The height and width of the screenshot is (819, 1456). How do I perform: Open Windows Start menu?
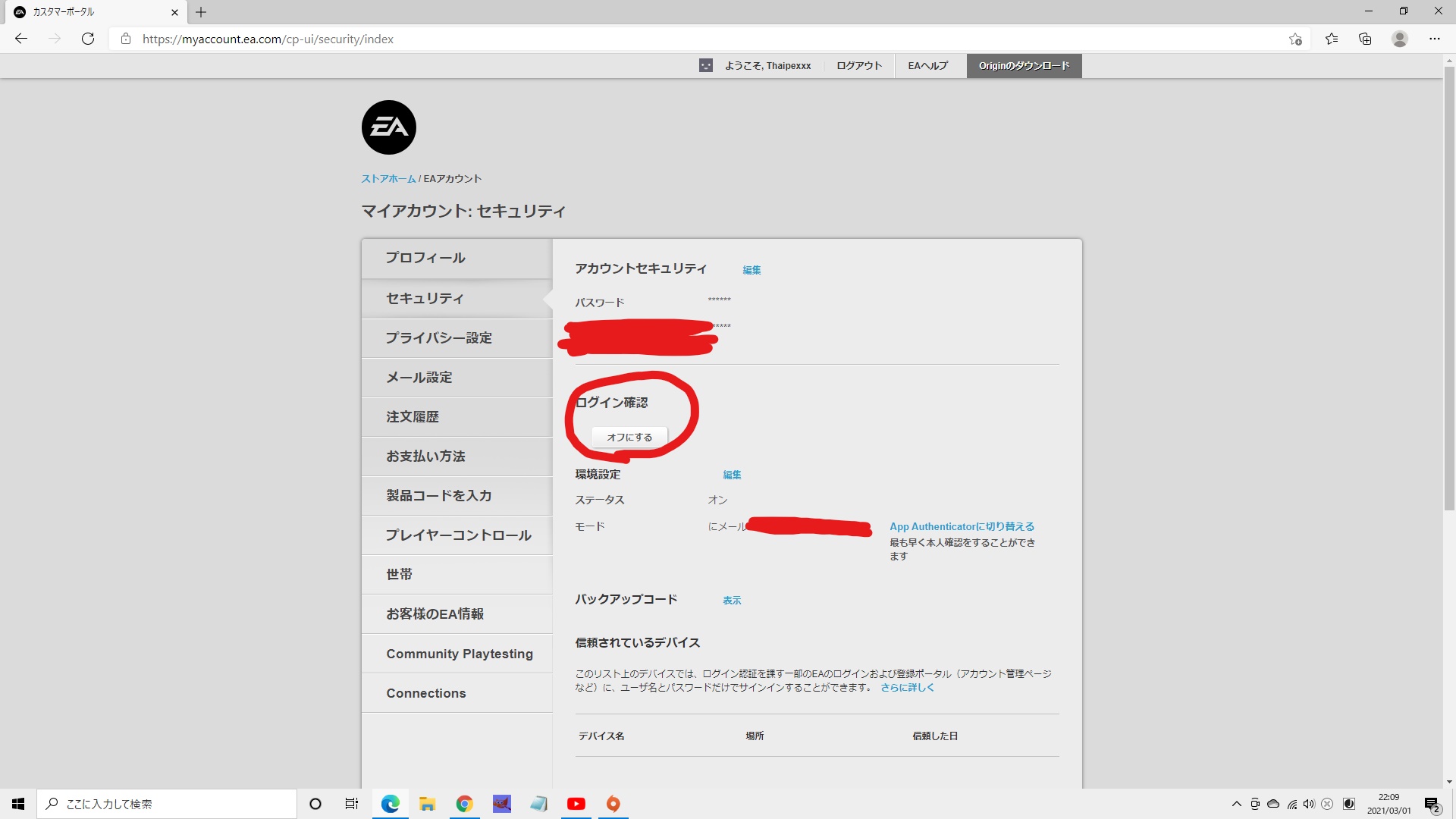coord(18,804)
